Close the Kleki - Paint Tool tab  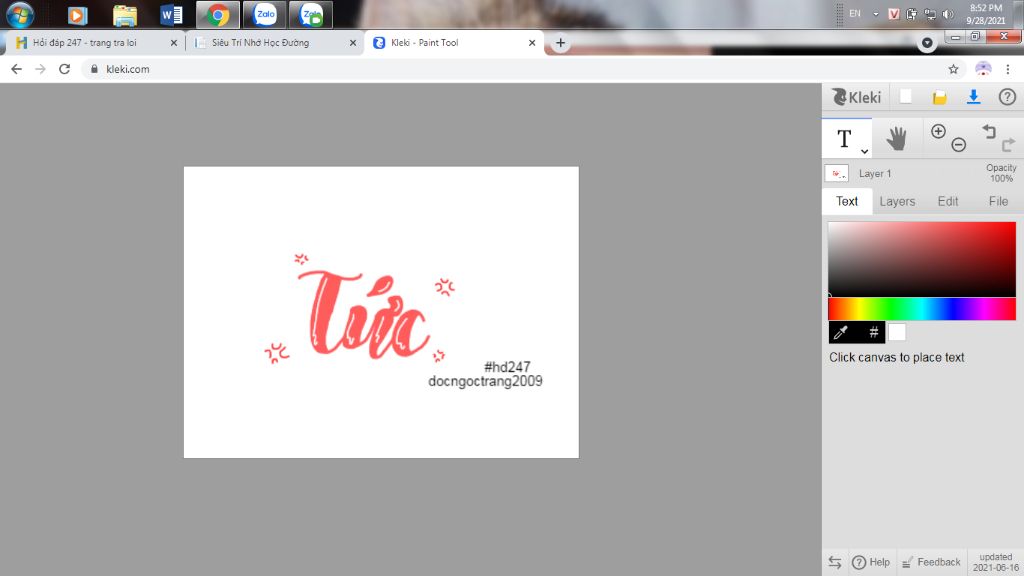tap(532, 42)
